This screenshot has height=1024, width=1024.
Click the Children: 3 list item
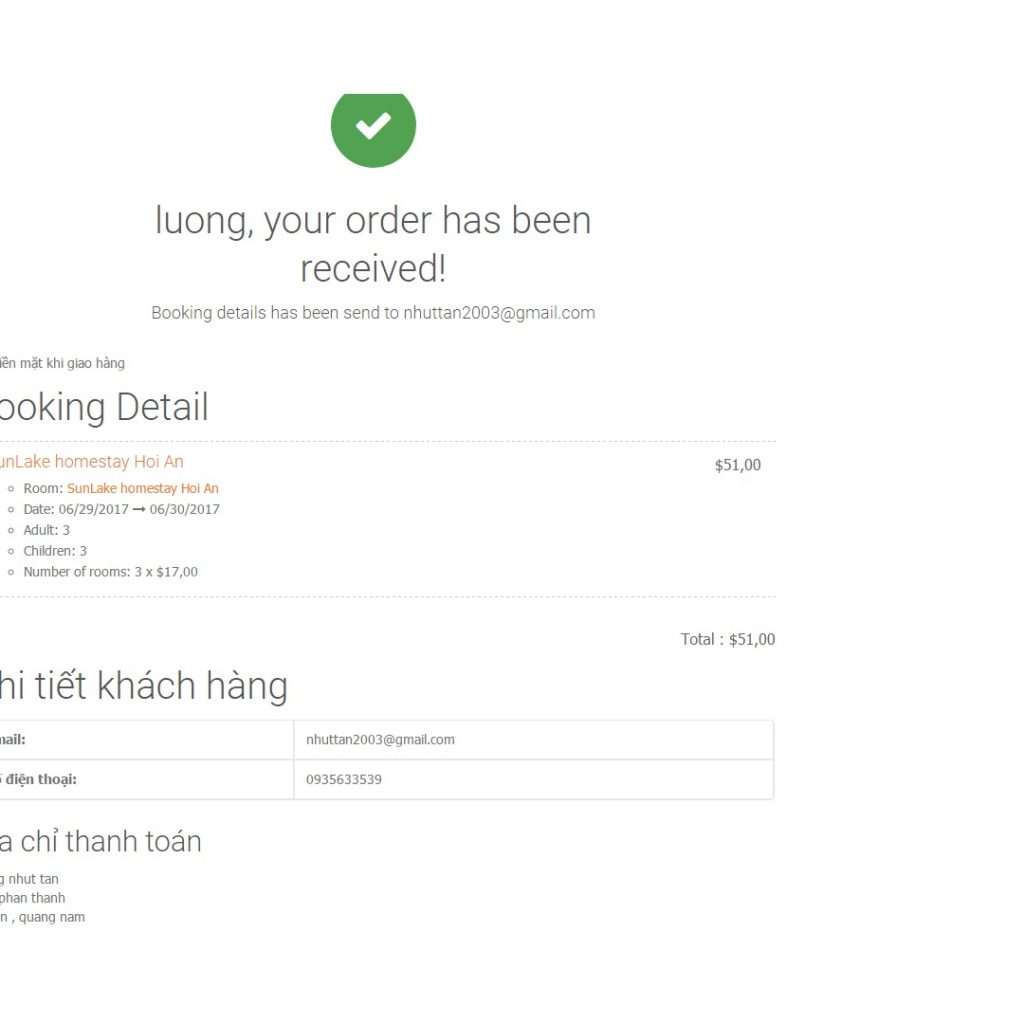[55, 551]
